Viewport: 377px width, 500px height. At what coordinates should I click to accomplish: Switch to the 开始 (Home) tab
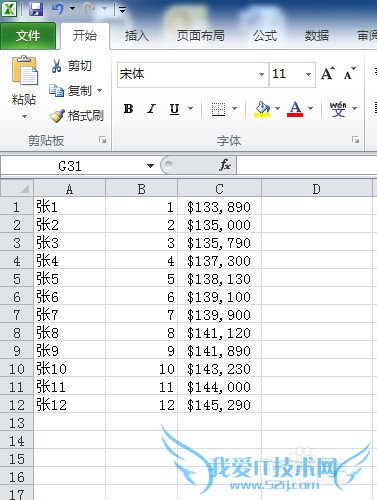pos(85,36)
